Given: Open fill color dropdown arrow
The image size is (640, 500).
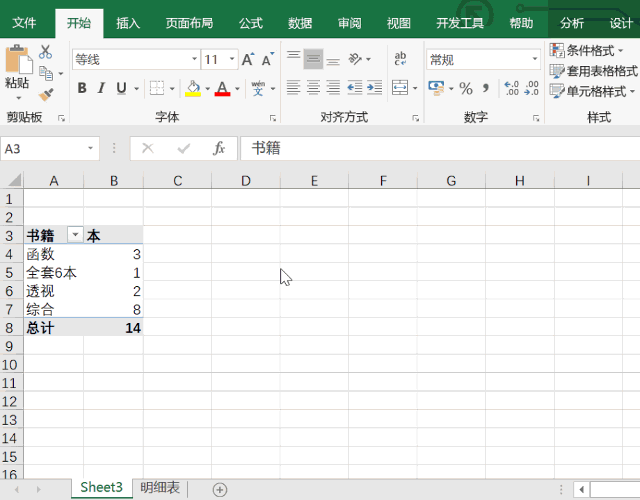Looking at the screenshot, I should [x=207, y=88].
